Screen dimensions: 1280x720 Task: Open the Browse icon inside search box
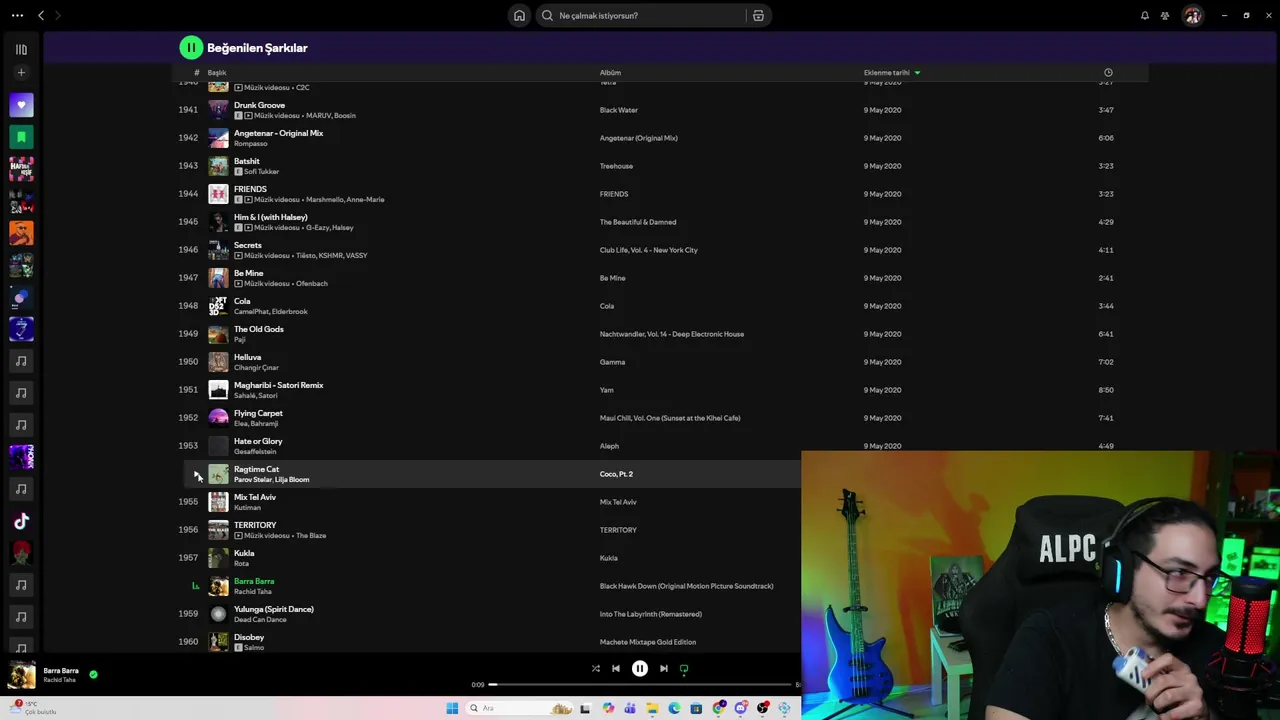758,16
